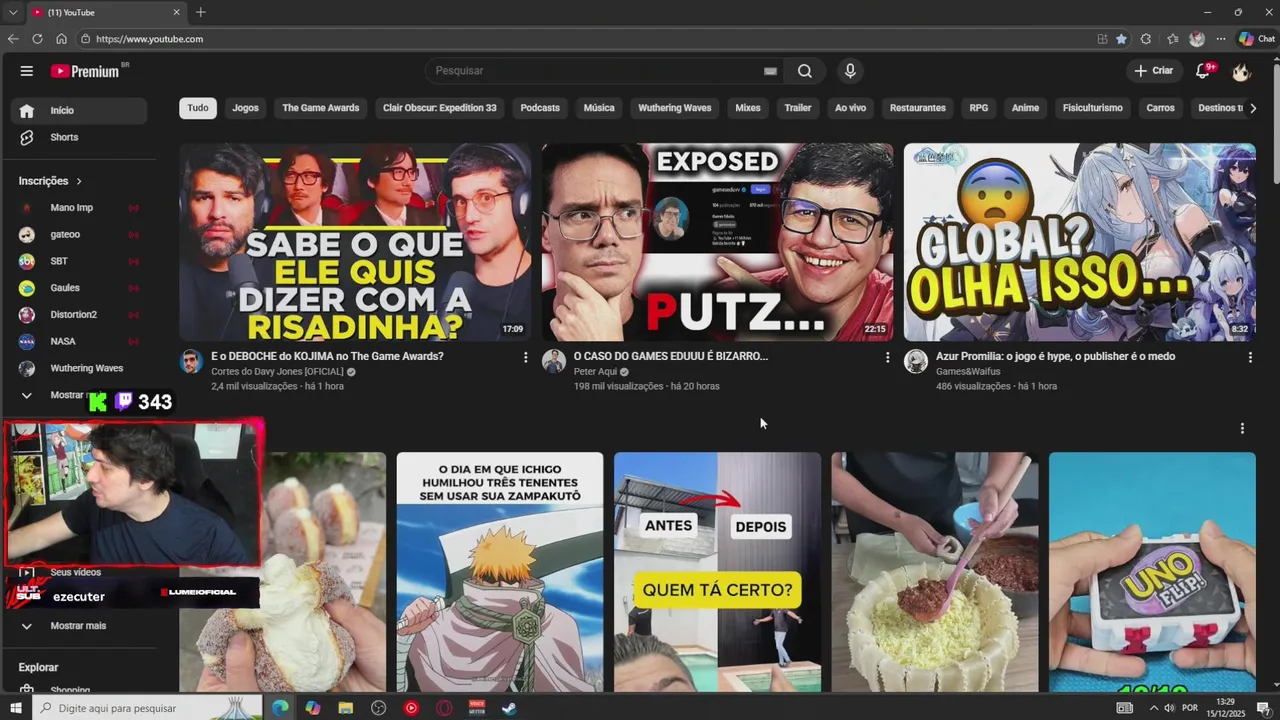Click the Peter Aqui channel name
1280x720 pixels.
pyautogui.click(x=595, y=372)
